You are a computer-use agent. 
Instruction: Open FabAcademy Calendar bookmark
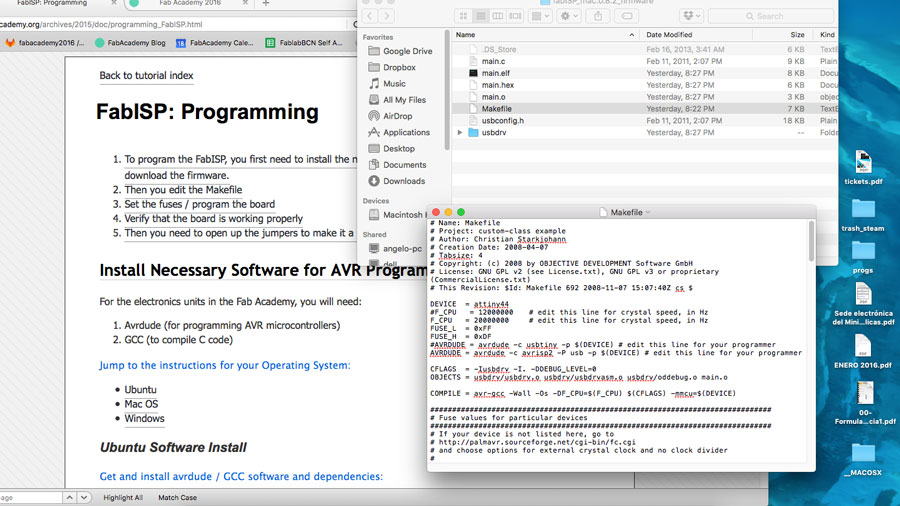pyautogui.click(x=215, y=43)
